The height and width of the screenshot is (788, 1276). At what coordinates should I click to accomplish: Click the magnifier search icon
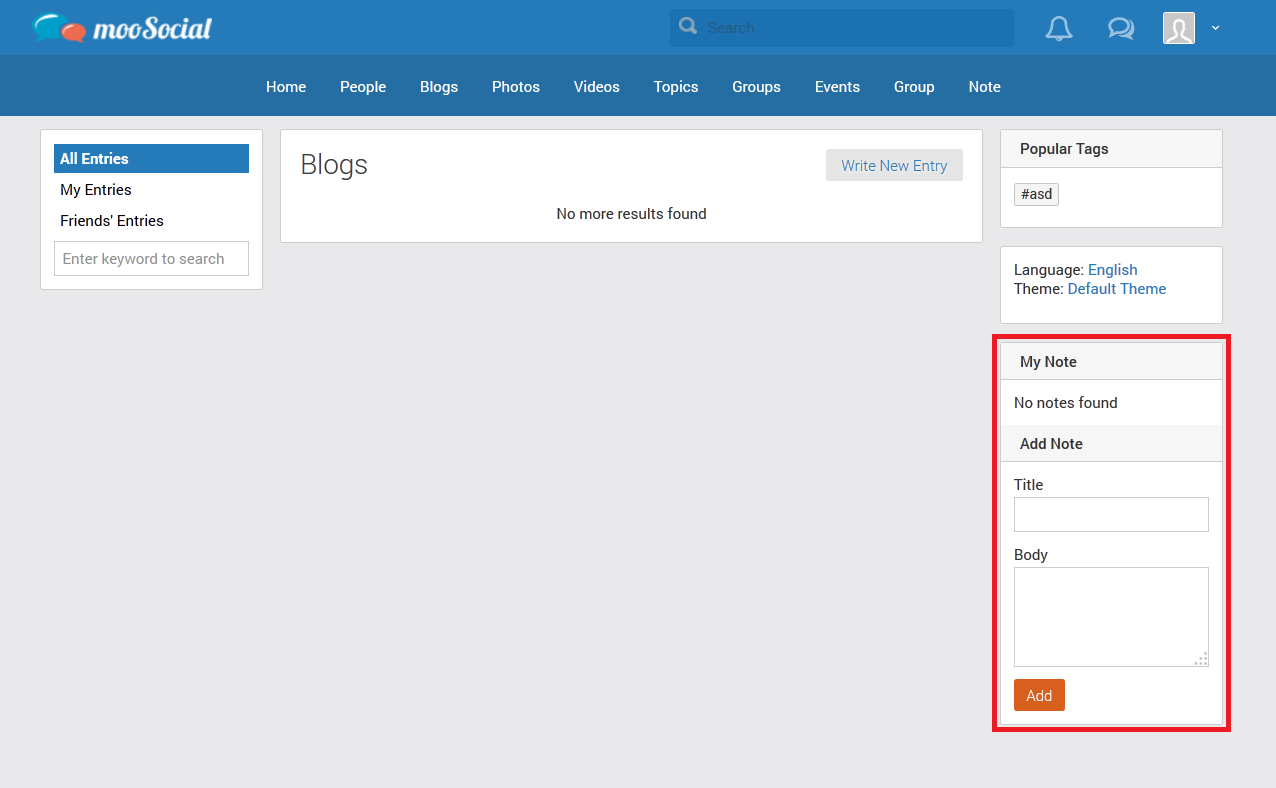688,27
